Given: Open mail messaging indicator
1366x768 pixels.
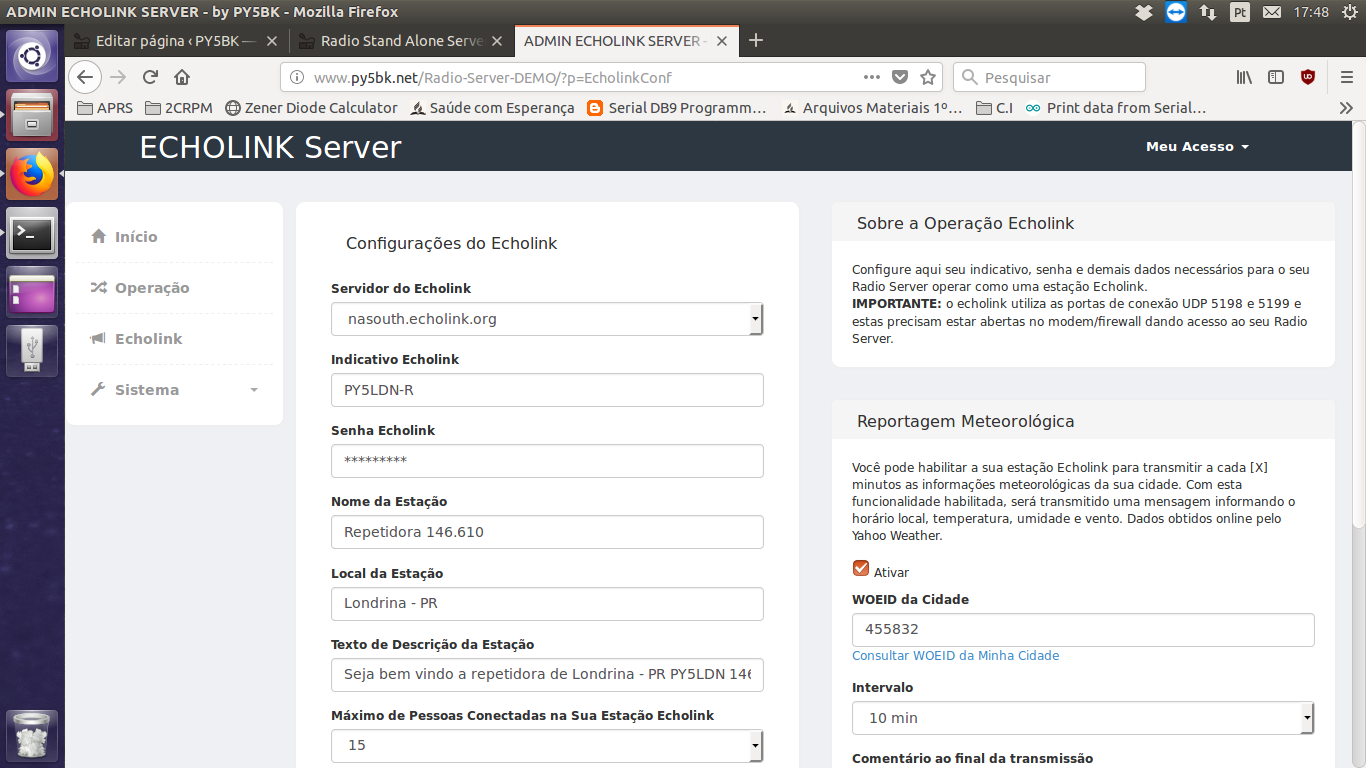Looking at the screenshot, I should coord(1272,12).
